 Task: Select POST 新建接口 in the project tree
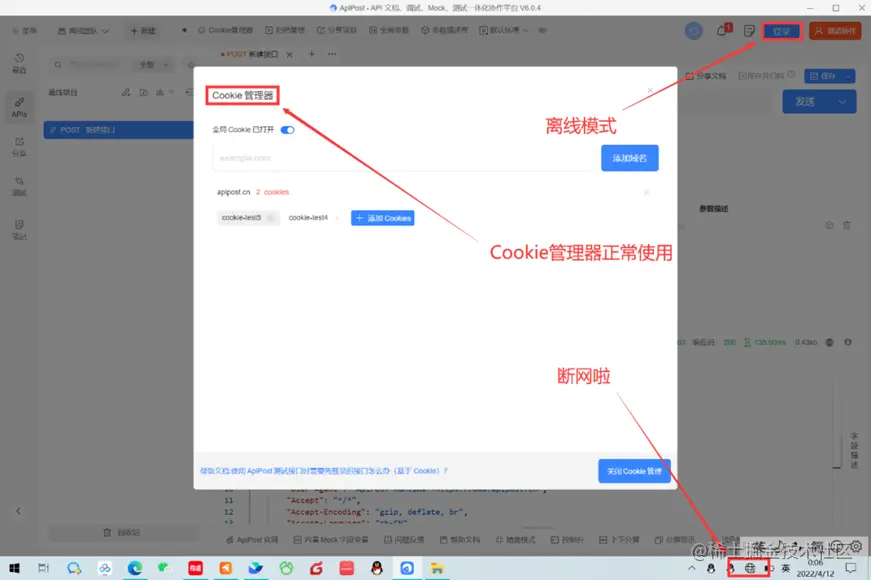[118, 130]
